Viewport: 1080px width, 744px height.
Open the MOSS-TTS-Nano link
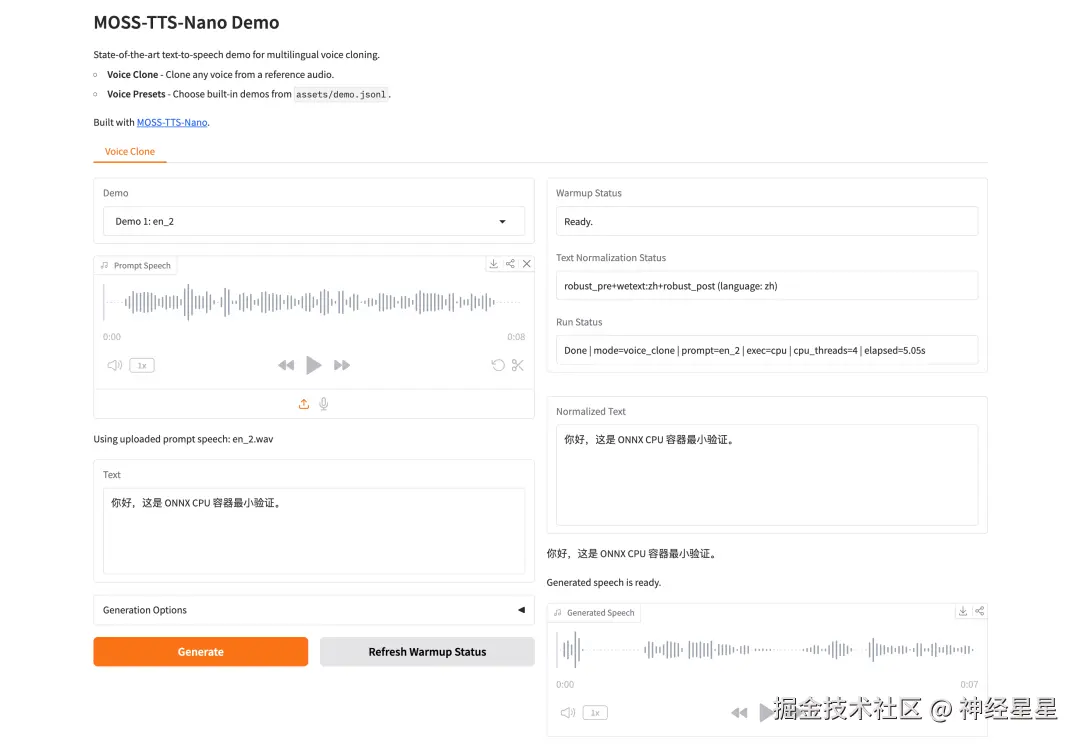172,123
